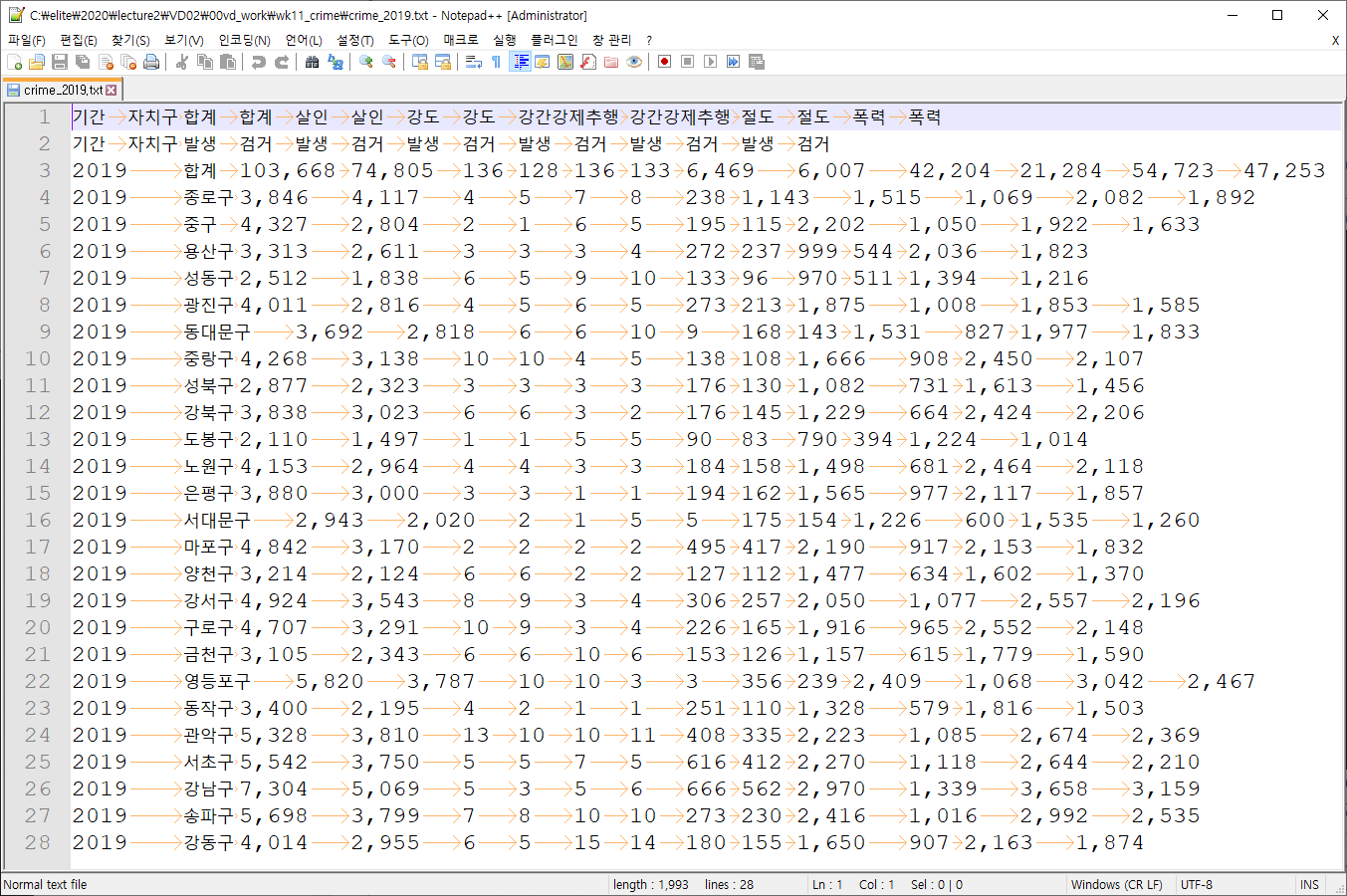Click the Paste toolbar icon
Screen dimensions: 1347x896
pyautogui.click(x=228, y=62)
